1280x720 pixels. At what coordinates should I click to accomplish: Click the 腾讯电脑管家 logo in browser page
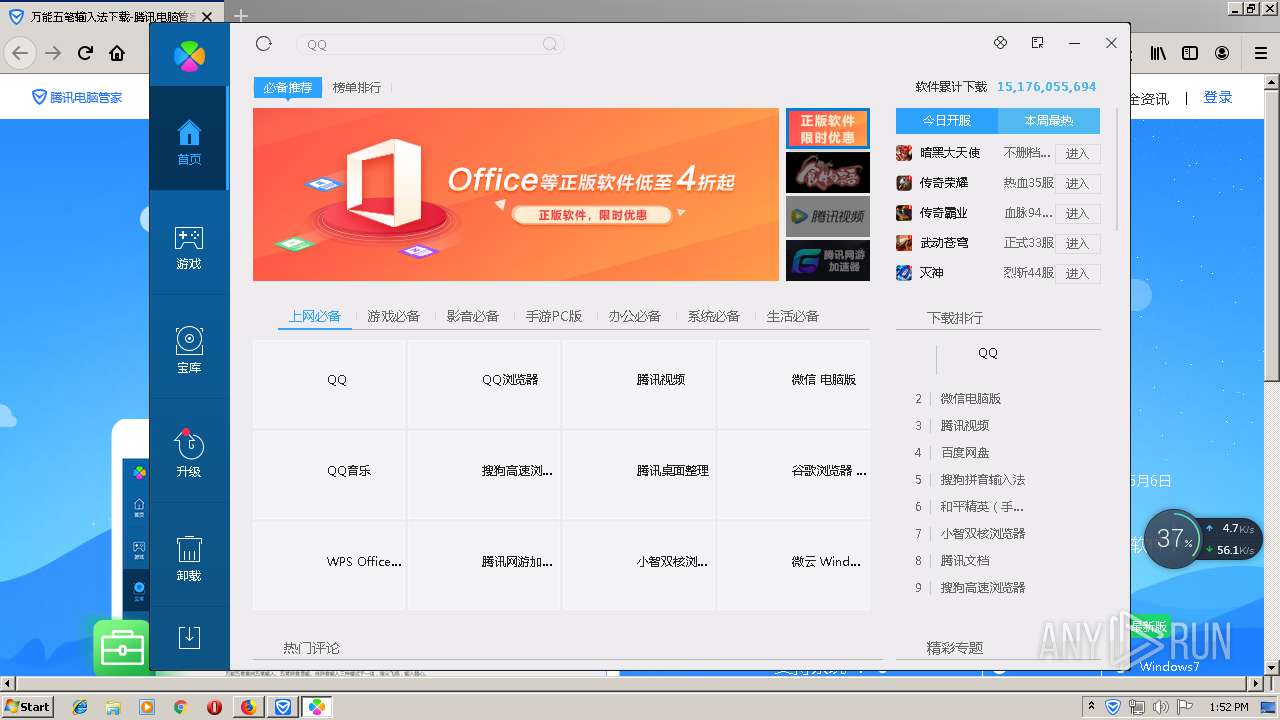tap(77, 97)
